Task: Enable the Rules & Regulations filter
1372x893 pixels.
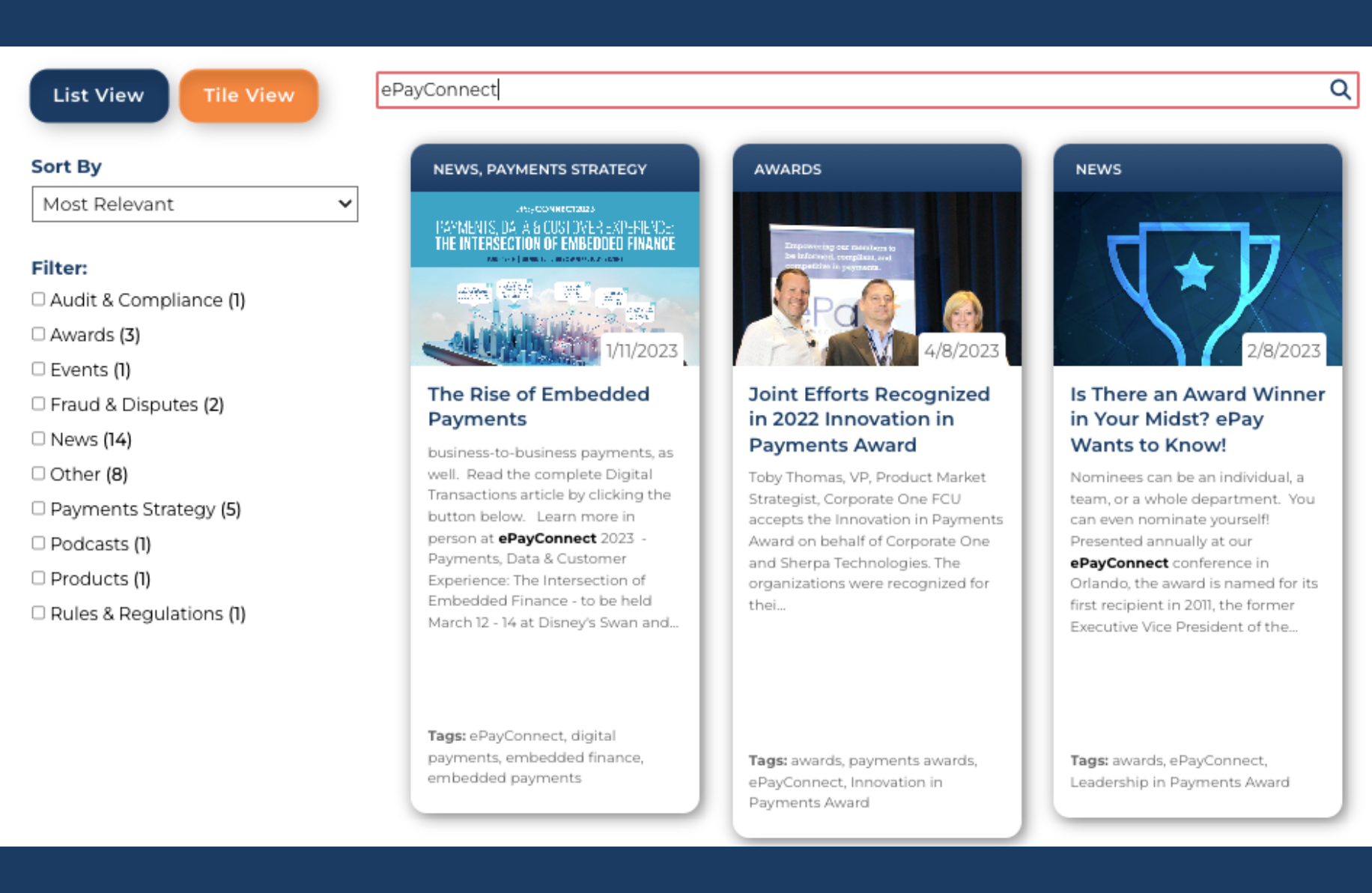Action: (x=38, y=612)
